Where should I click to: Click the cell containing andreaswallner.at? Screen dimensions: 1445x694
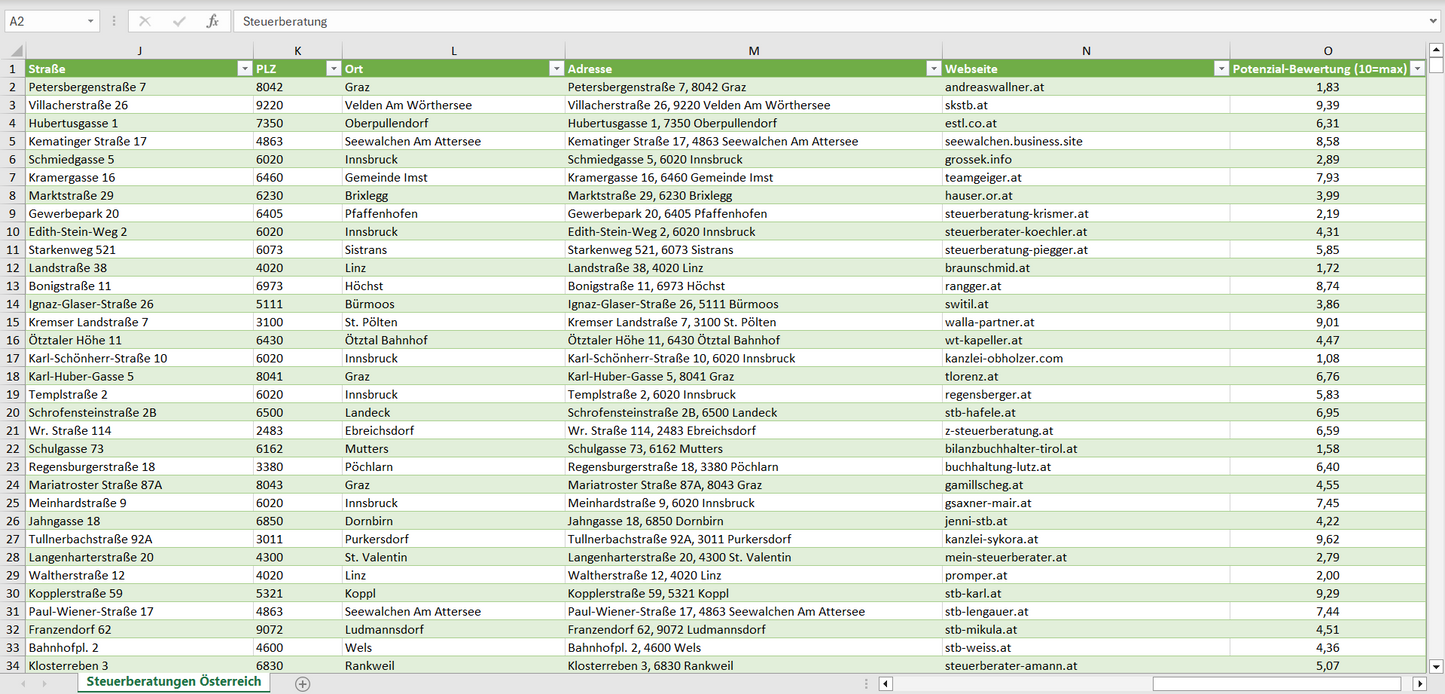[994, 87]
